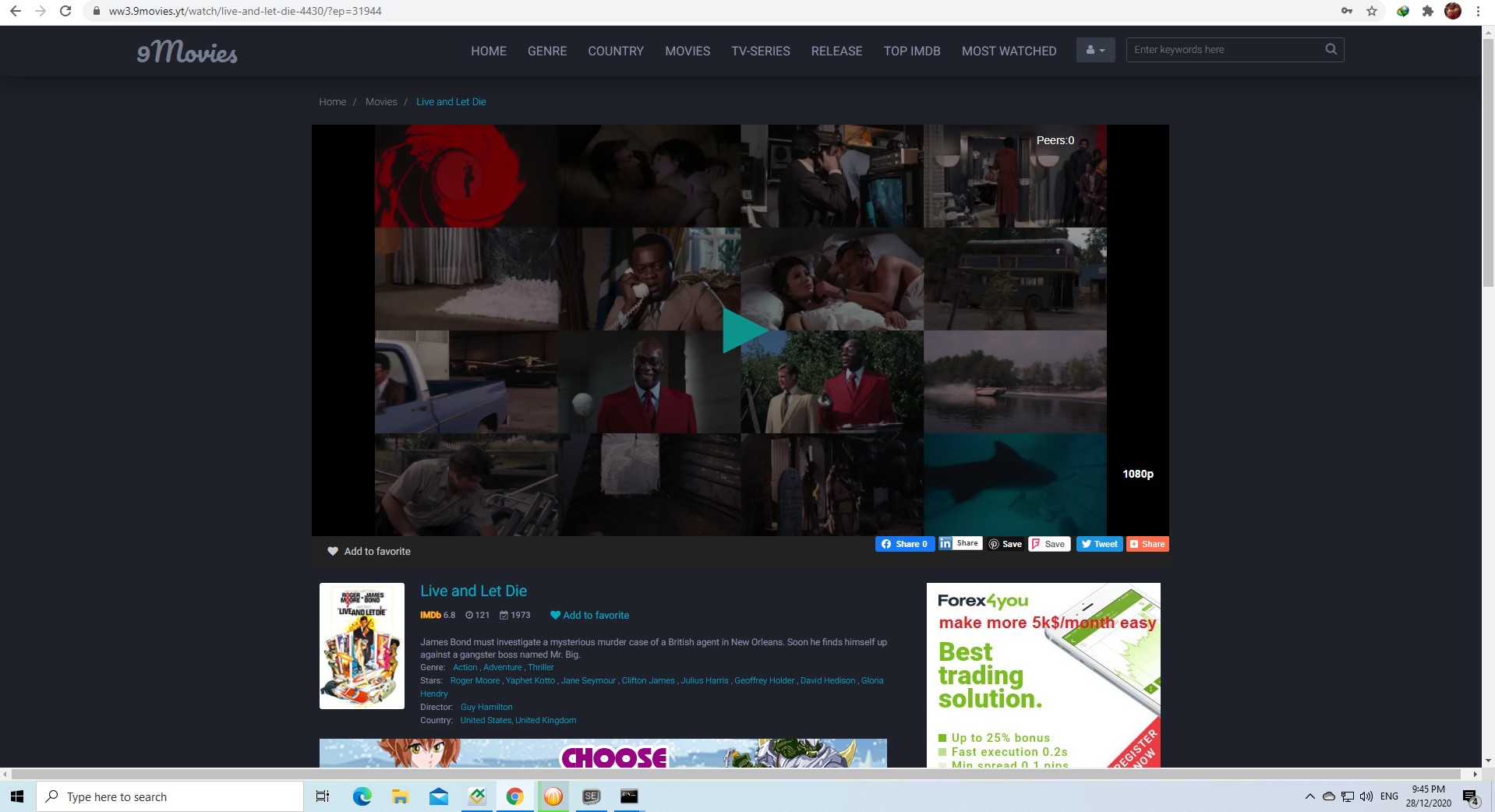Viewport: 1495px width, 812px height.
Task: Show hidden system tray icons
Action: (x=1309, y=796)
